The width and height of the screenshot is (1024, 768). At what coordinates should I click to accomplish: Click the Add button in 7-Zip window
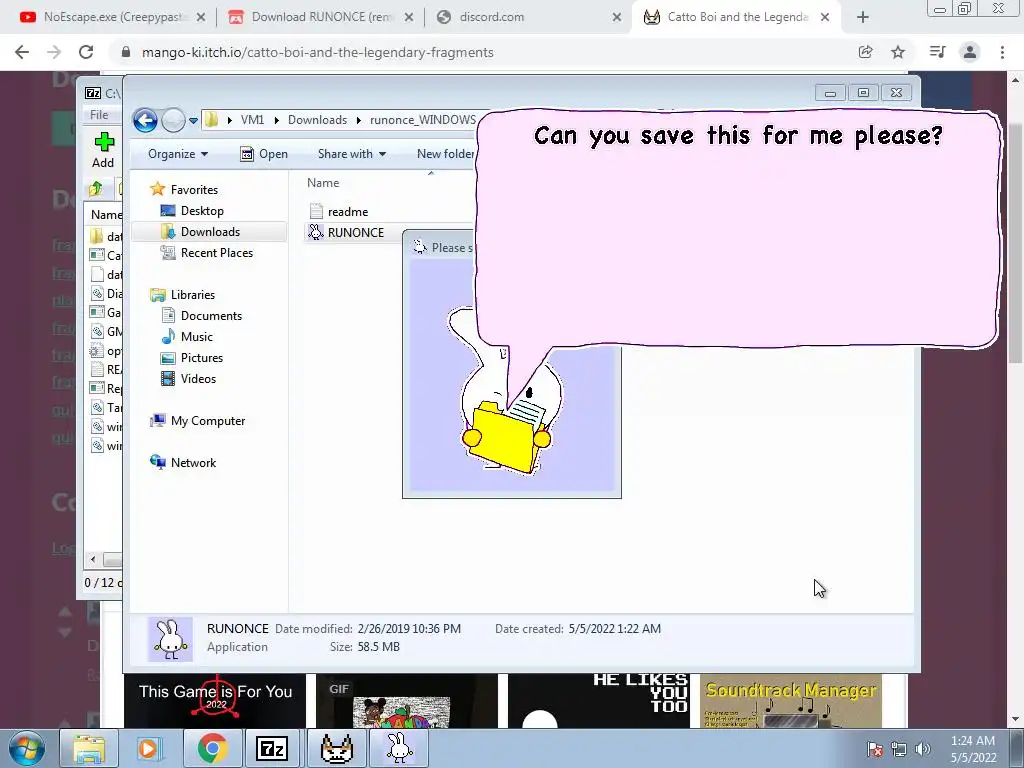(x=103, y=150)
